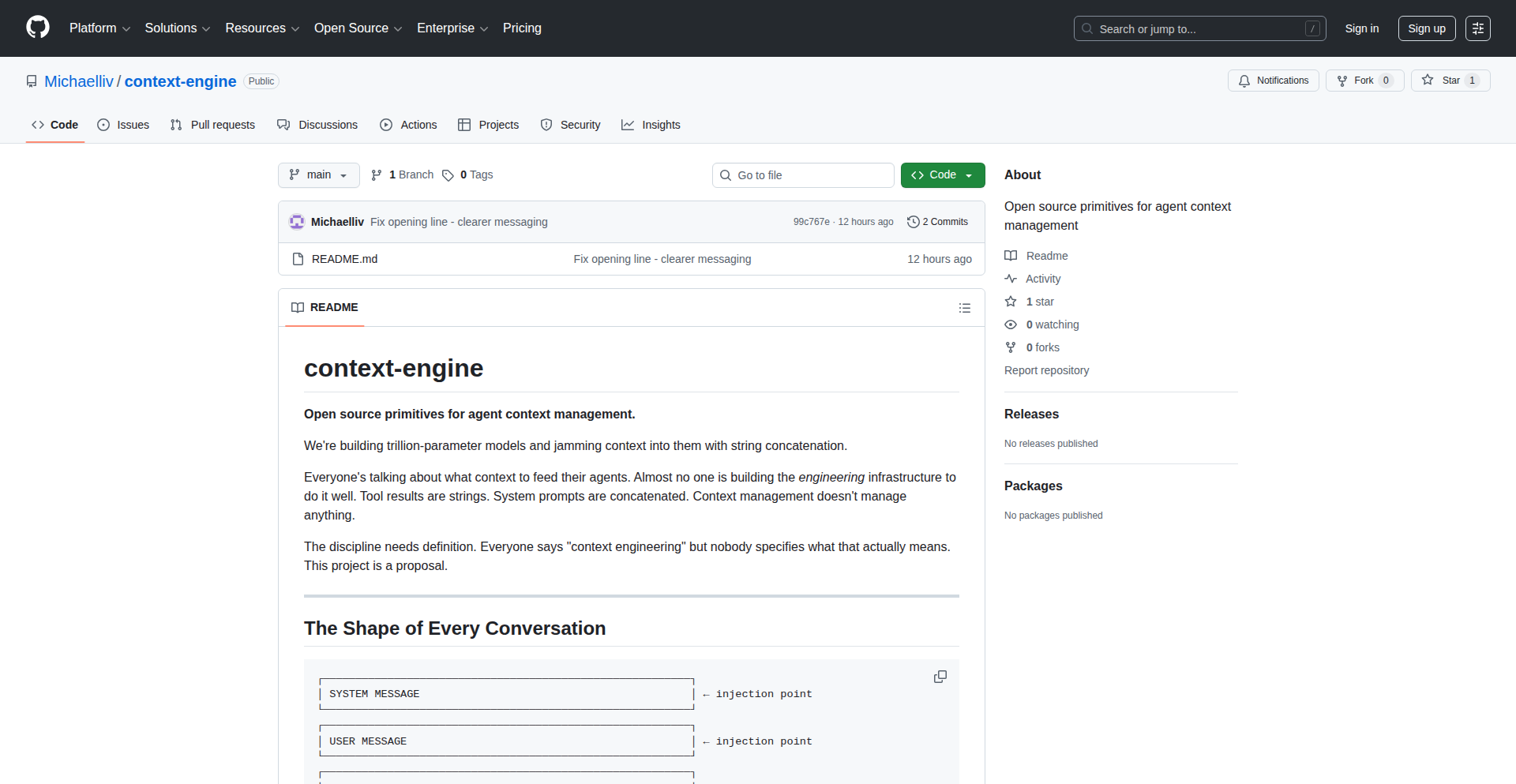Expand the main branch selector dropdown
This screenshot has width=1516, height=784.
tap(318, 175)
